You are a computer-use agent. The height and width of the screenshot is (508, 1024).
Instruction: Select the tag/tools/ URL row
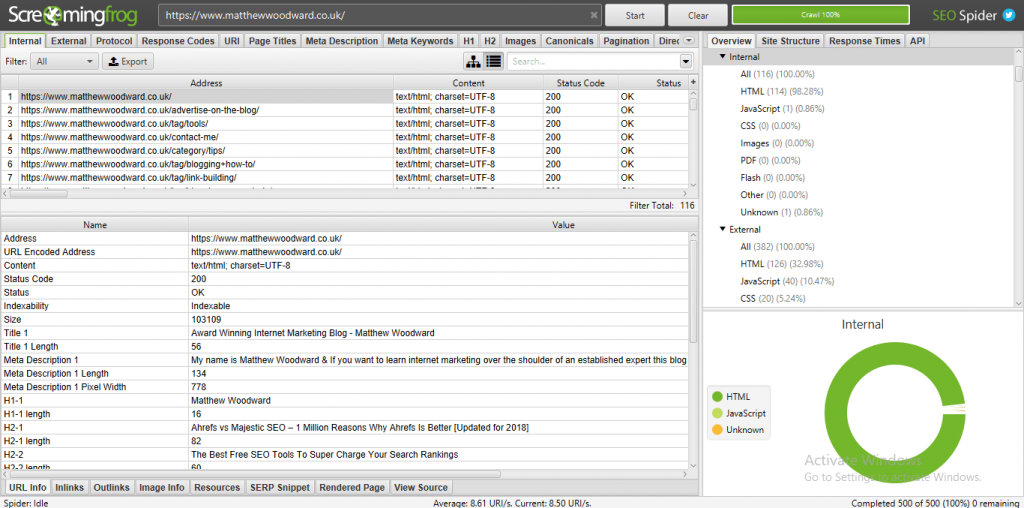(x=344, y=123)
